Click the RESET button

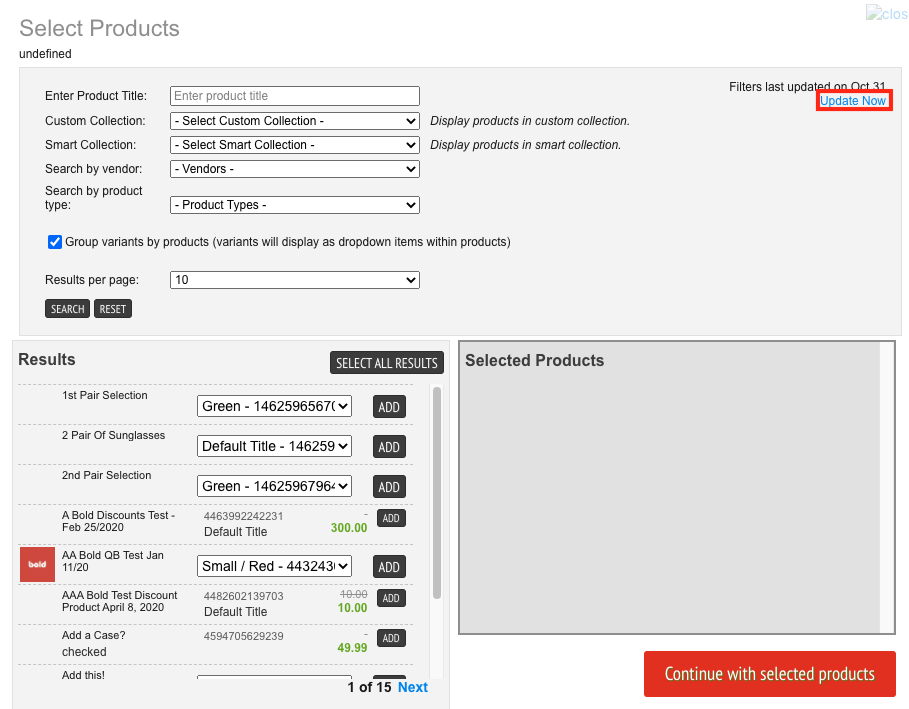click(x=112, y=309)
